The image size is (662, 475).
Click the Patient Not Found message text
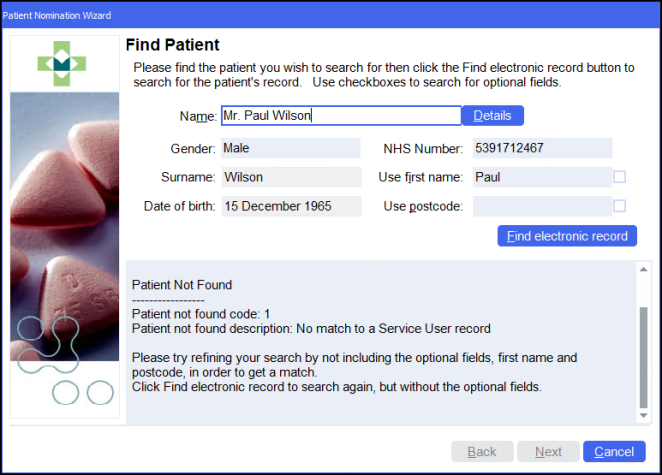pyautogui.click(x=182, y=285)
